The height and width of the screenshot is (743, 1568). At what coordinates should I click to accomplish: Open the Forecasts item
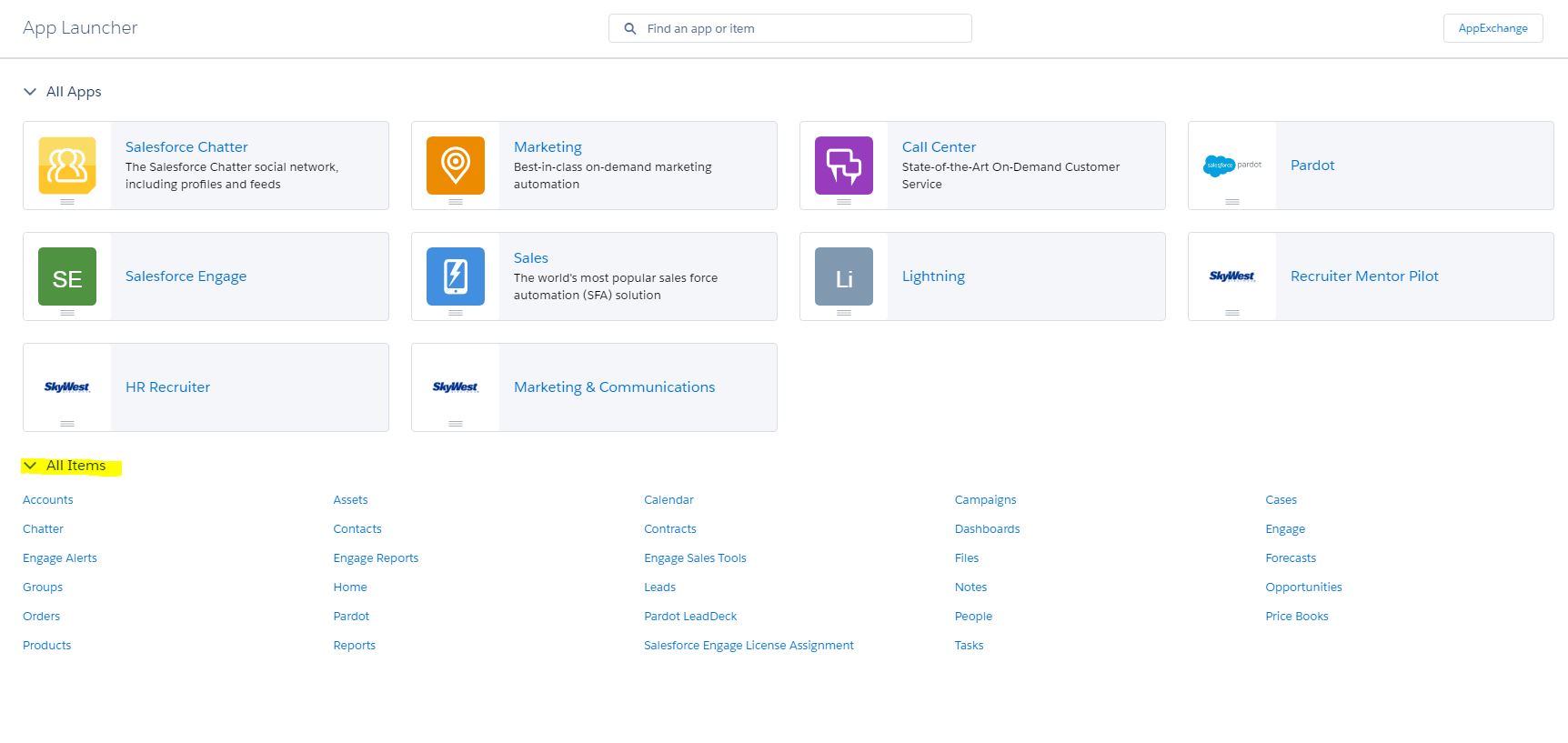point(1291,557)
